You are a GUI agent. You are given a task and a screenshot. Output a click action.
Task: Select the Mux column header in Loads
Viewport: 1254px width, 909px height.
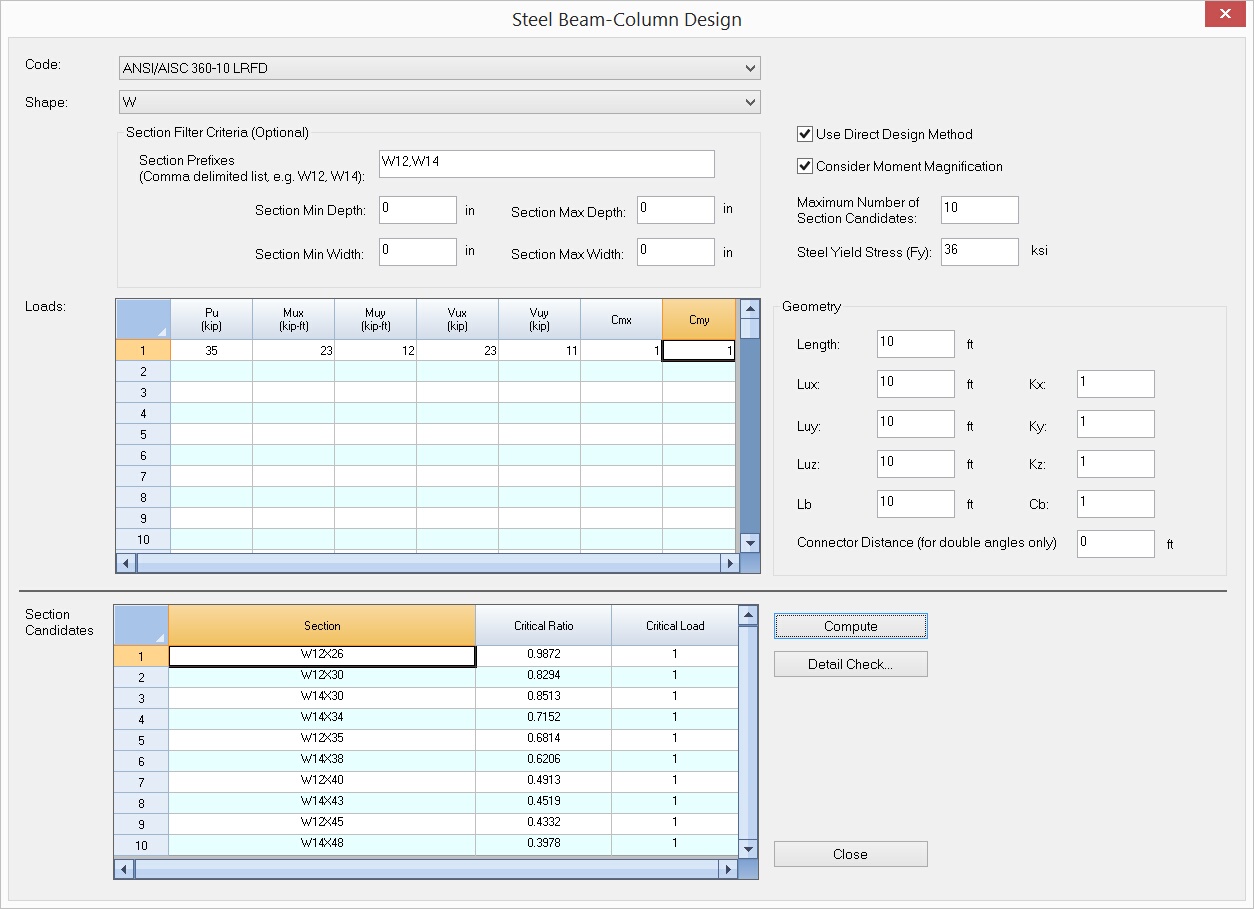[293, 319]
